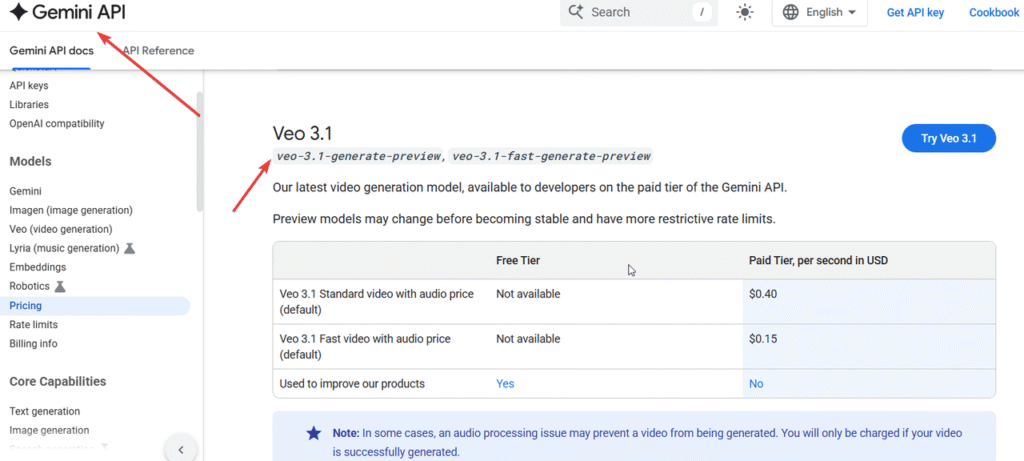Click the Get API key link
Screen dimensions: 1024x461
pos(915,13)
